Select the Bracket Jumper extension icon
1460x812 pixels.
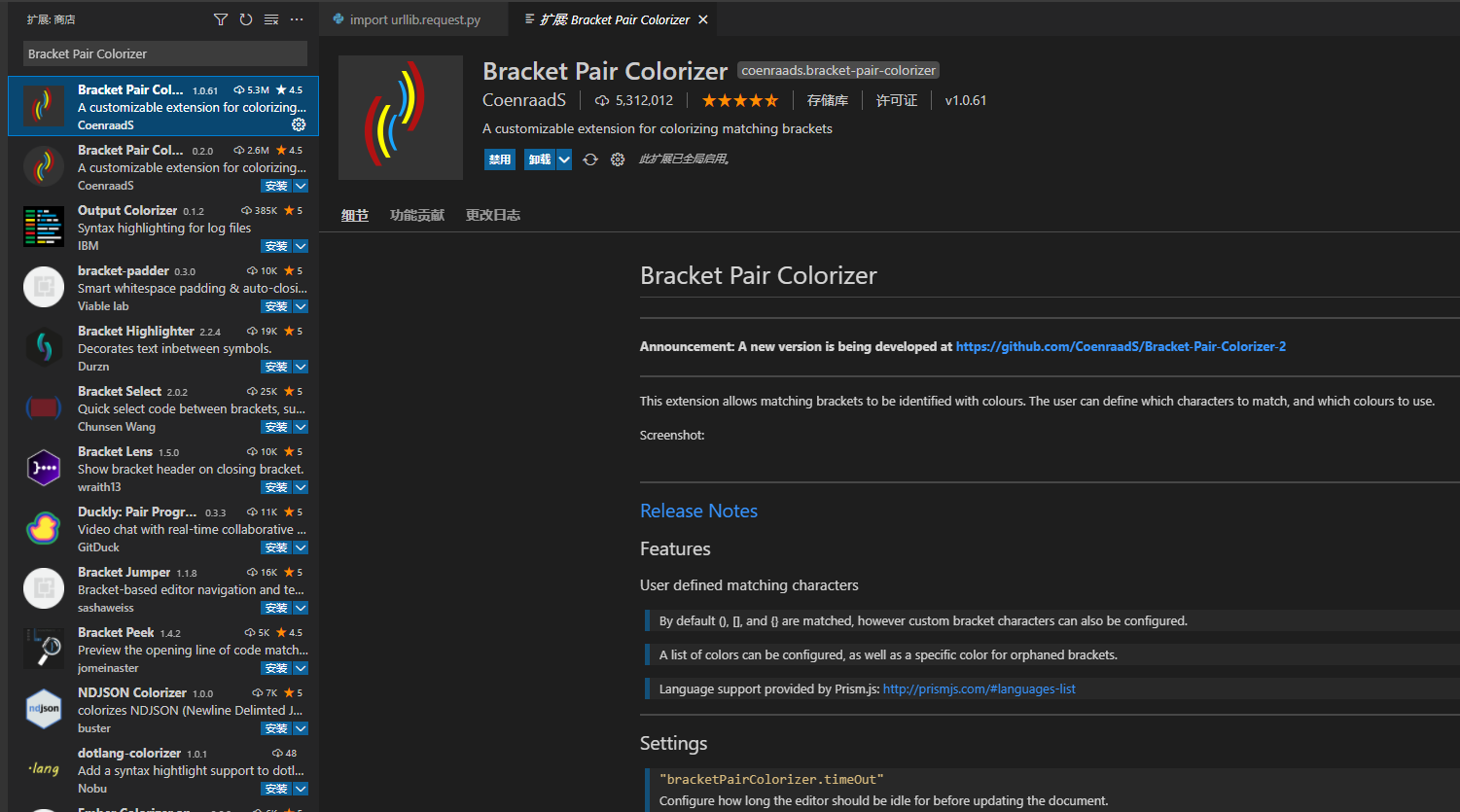coord(44,588)
